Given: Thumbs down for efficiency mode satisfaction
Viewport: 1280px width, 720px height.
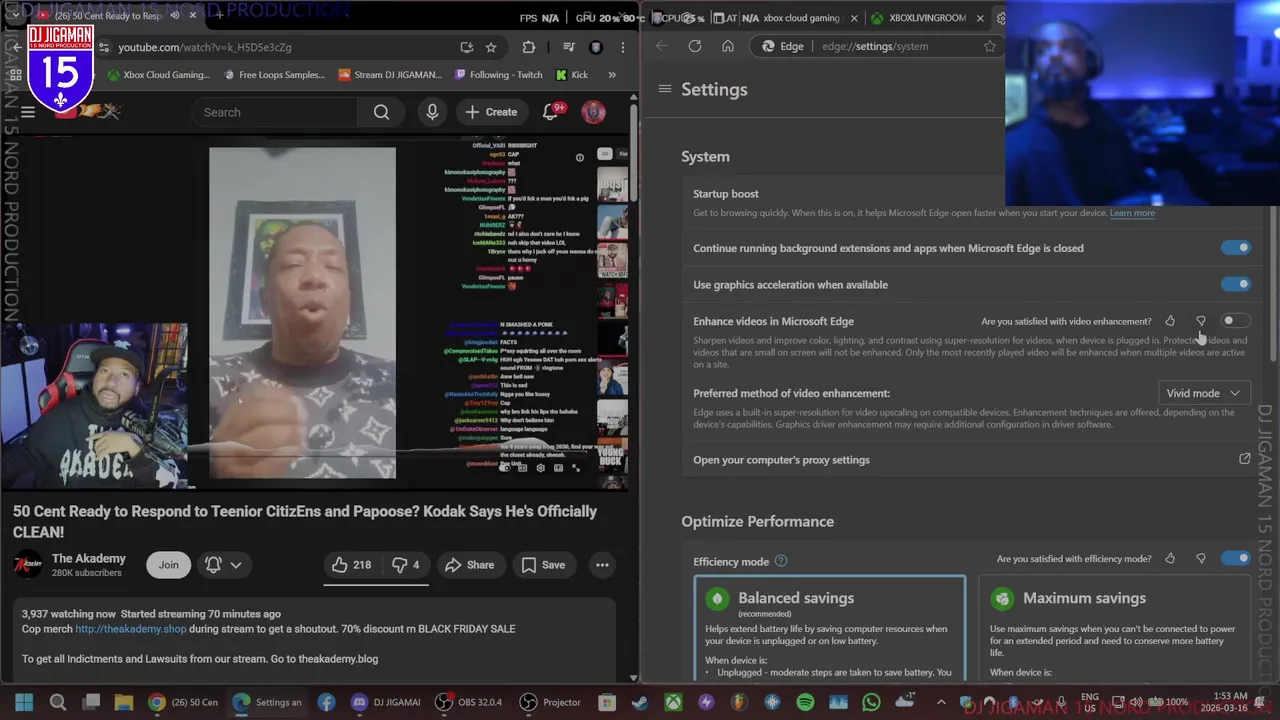Looking at the screenshot, I should pos(1201,558).
